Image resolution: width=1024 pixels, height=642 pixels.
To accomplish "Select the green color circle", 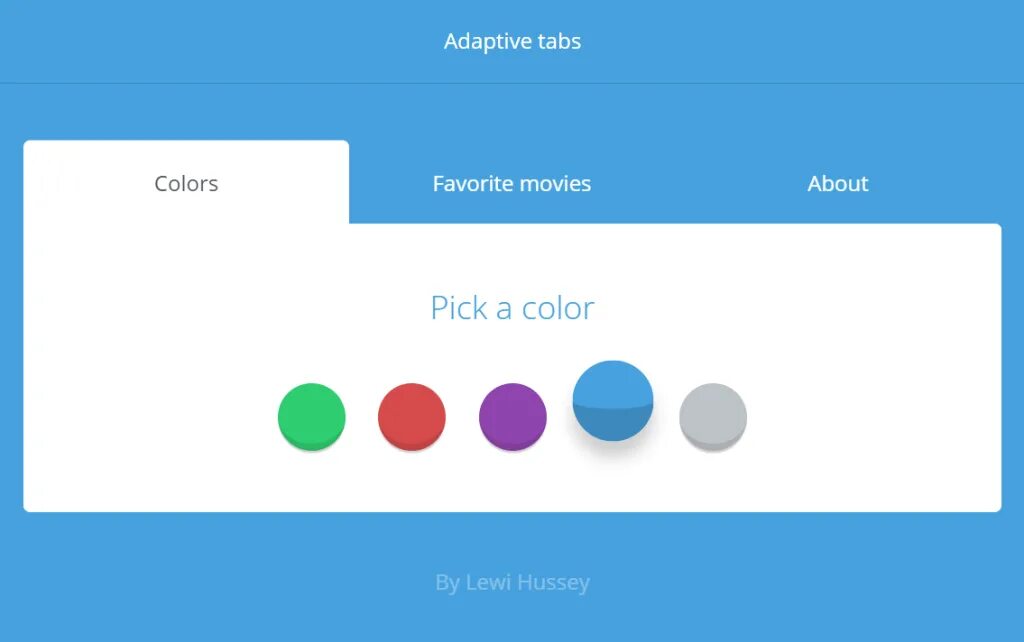I will point(311,416).
